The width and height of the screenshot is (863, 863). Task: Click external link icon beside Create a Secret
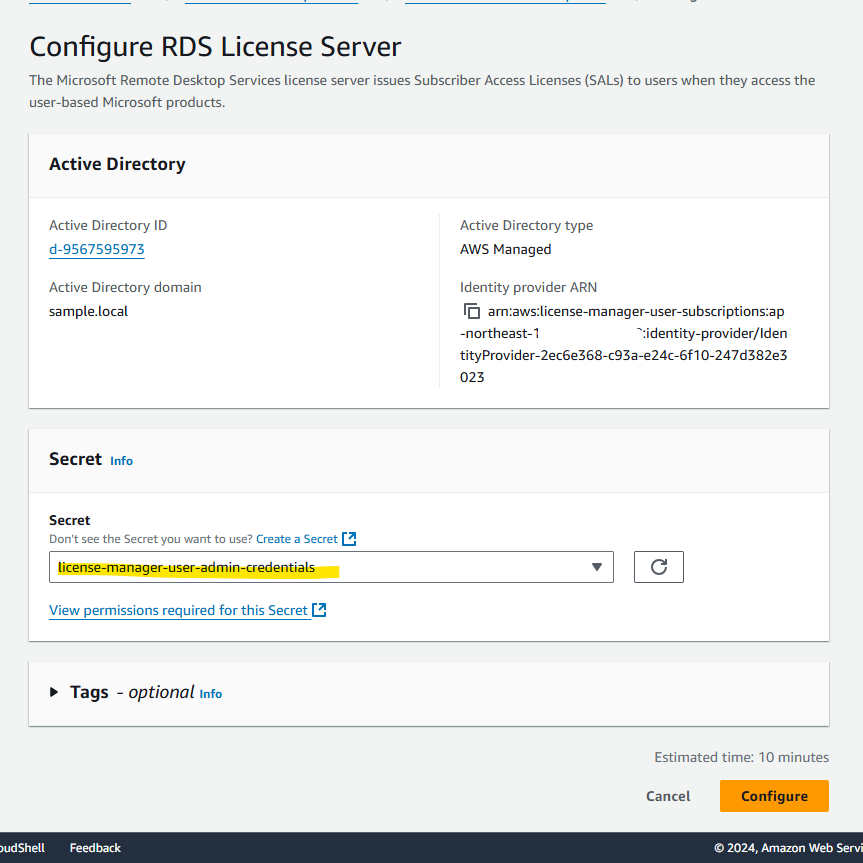coord(349,539)
